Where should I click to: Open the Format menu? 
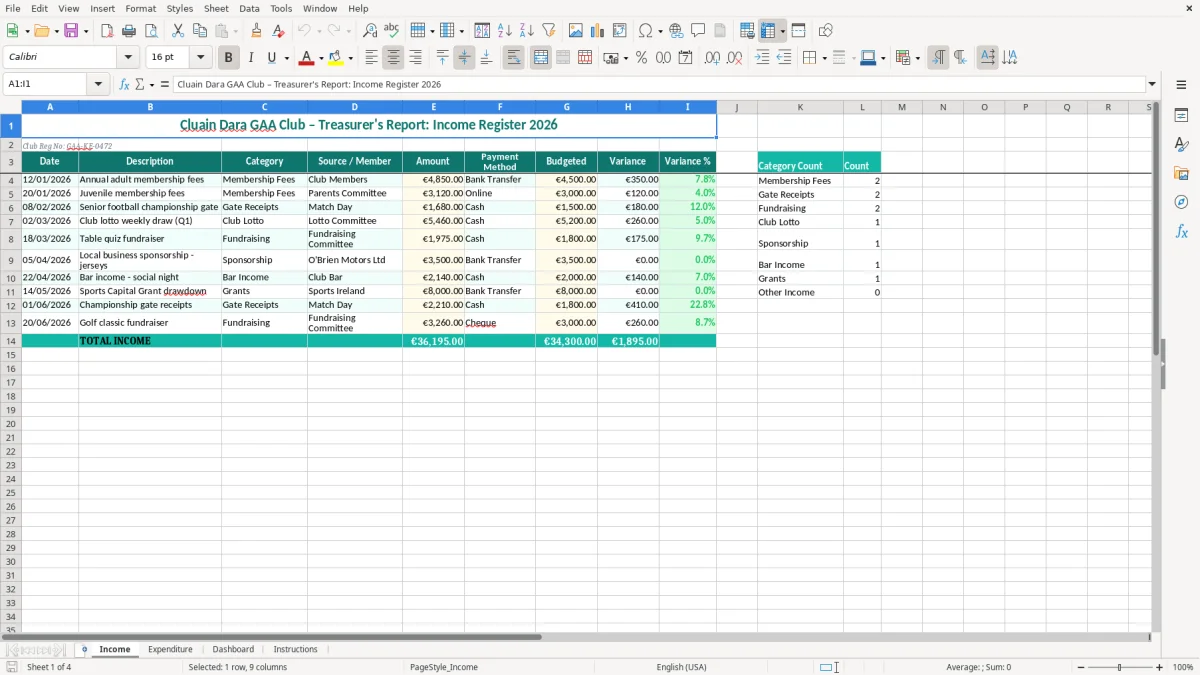coord(140,8)
